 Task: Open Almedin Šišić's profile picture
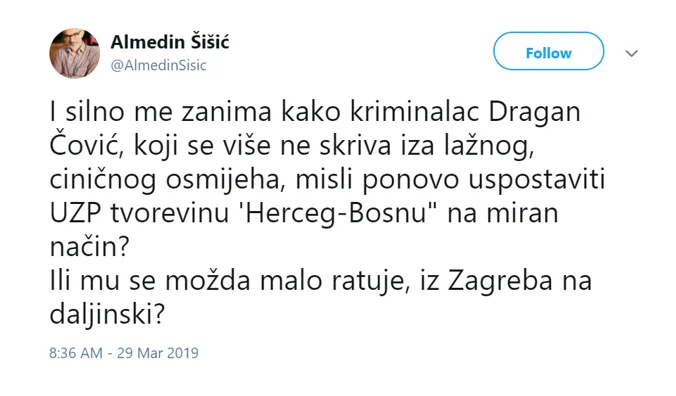[x=75, y=53]
